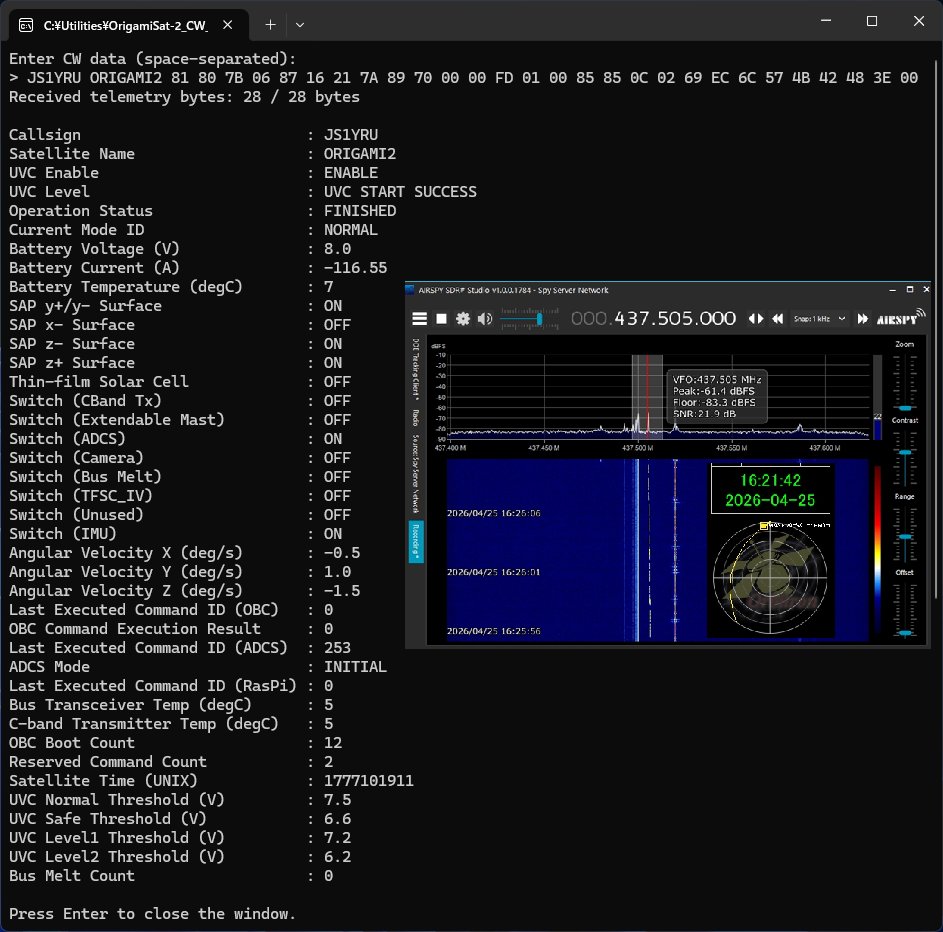Adjust the Offset slider
The width and height of the screenshot is (943, 932).
905,609
